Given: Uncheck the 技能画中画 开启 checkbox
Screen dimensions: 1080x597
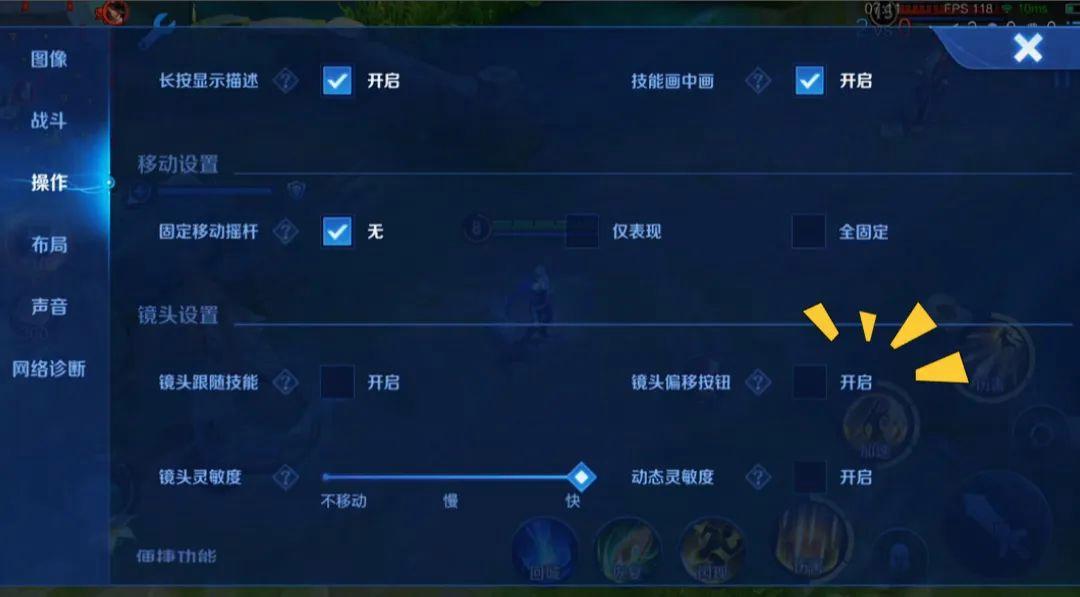Looking at the screenshot, I should pos(809,81).
